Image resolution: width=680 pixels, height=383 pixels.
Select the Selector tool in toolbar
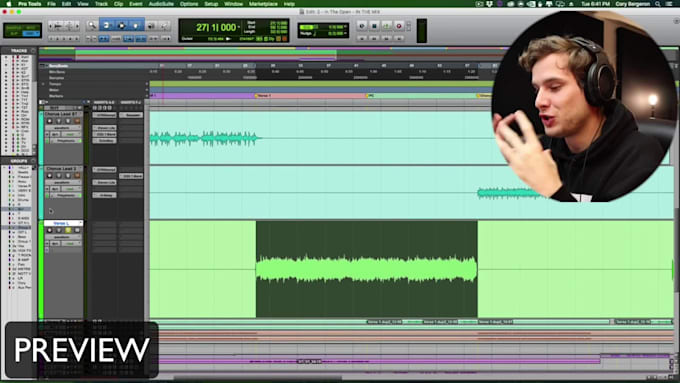pyautogui.click(x=121, y=26)
